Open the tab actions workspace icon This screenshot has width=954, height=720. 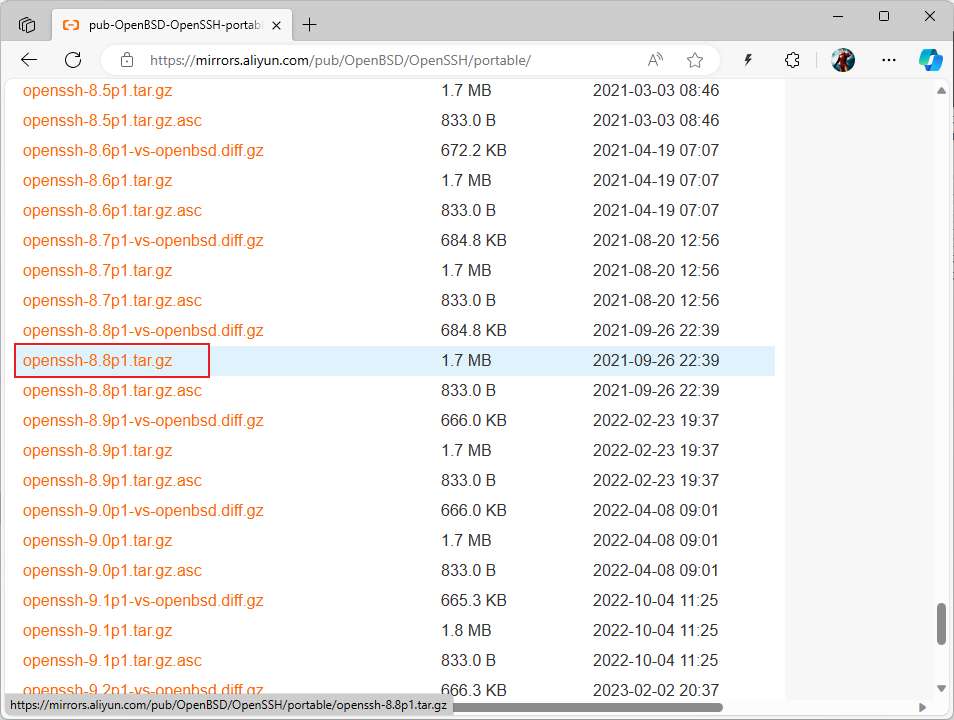pyautogui.click(x=27, y=24)
